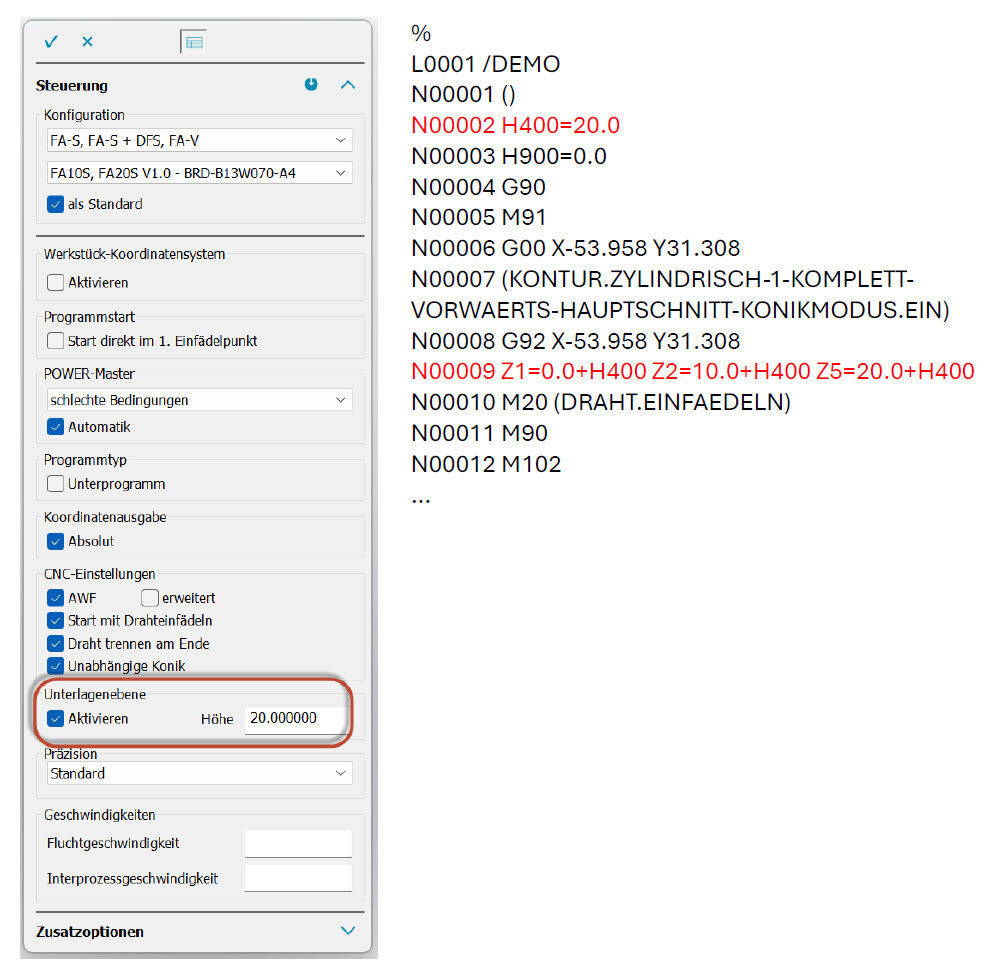Open the FA-S, FA-S + DFS, FA-V dropdown
Screen dimensions: 1002x976
[x=199, y=141]
